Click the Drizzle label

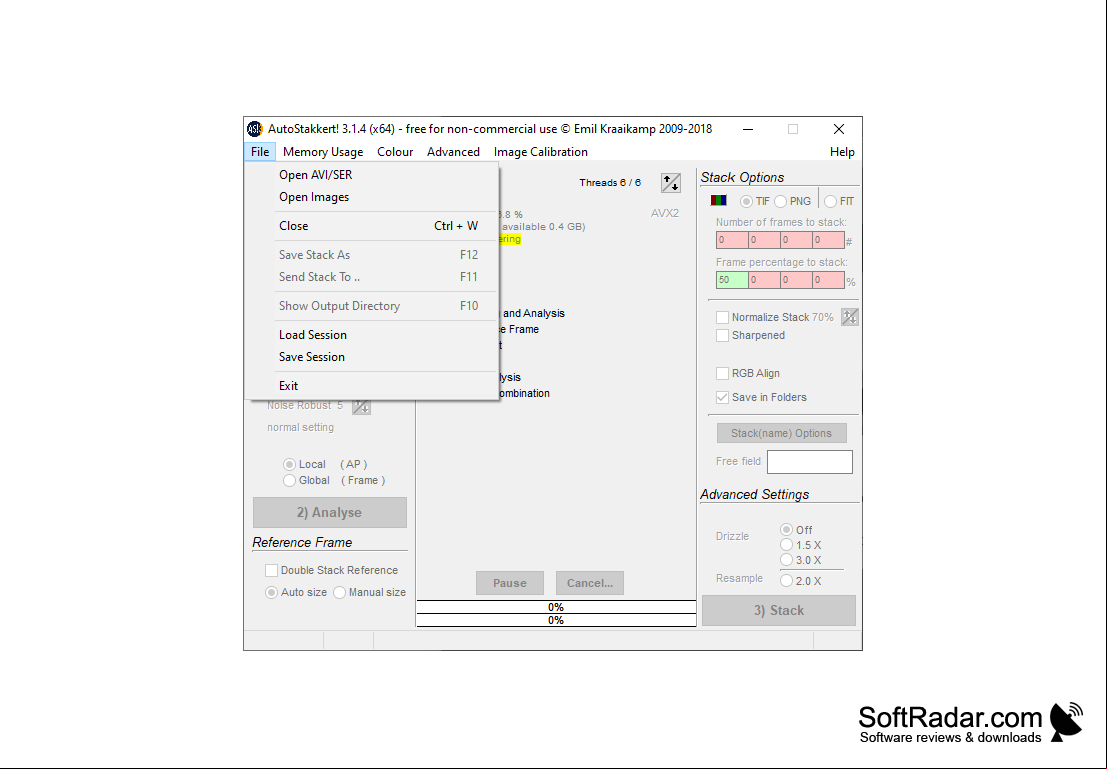(732, 536)
